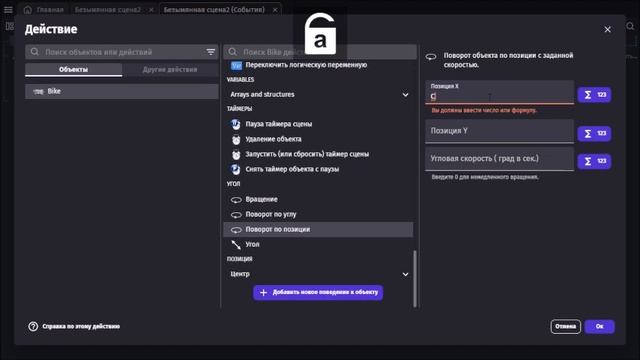Expand the Центр position group
This screenshot has width=640, height=360.
pos(318,274)
